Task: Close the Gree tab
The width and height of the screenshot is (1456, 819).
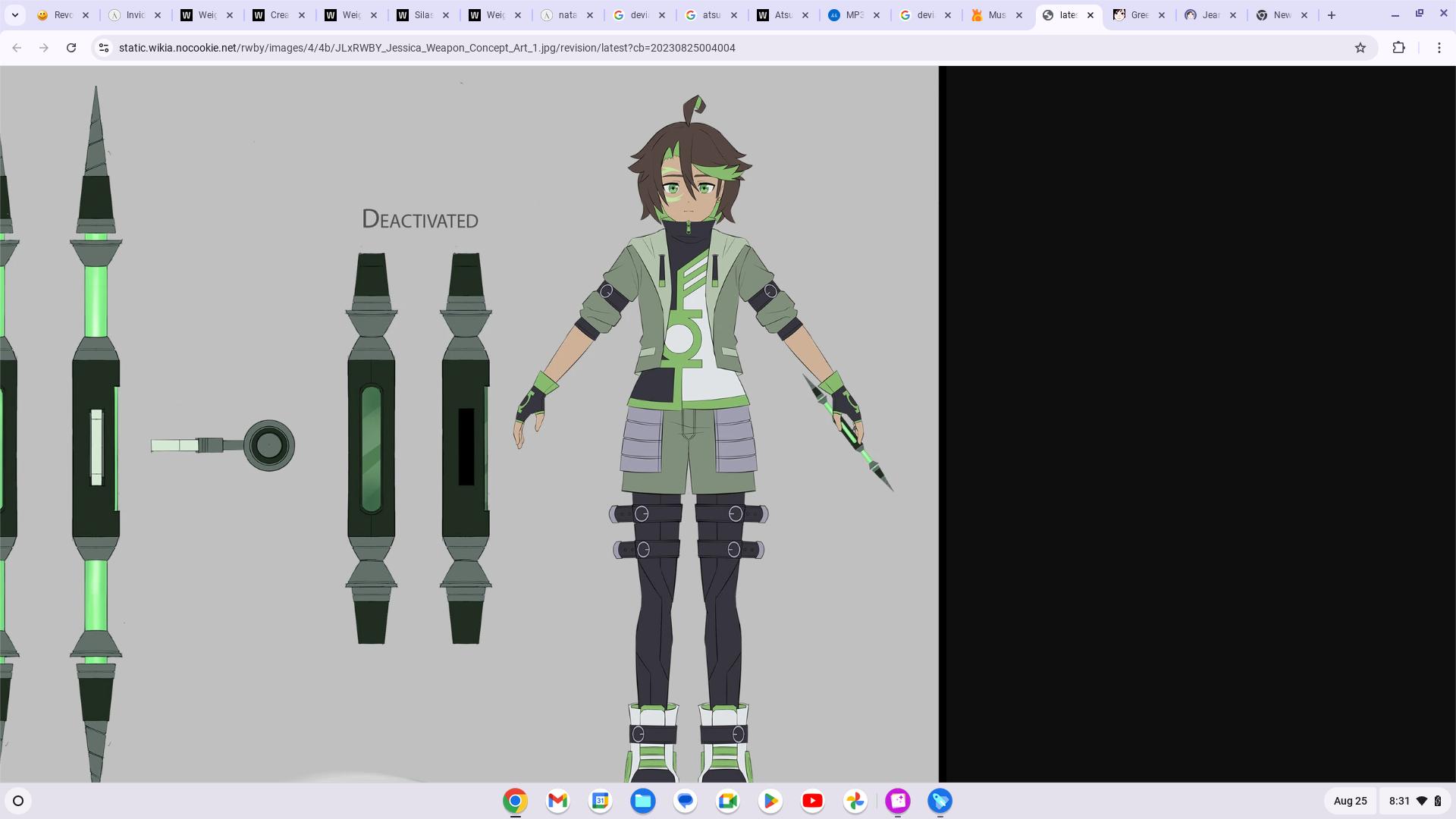Action: (1162, 15)
